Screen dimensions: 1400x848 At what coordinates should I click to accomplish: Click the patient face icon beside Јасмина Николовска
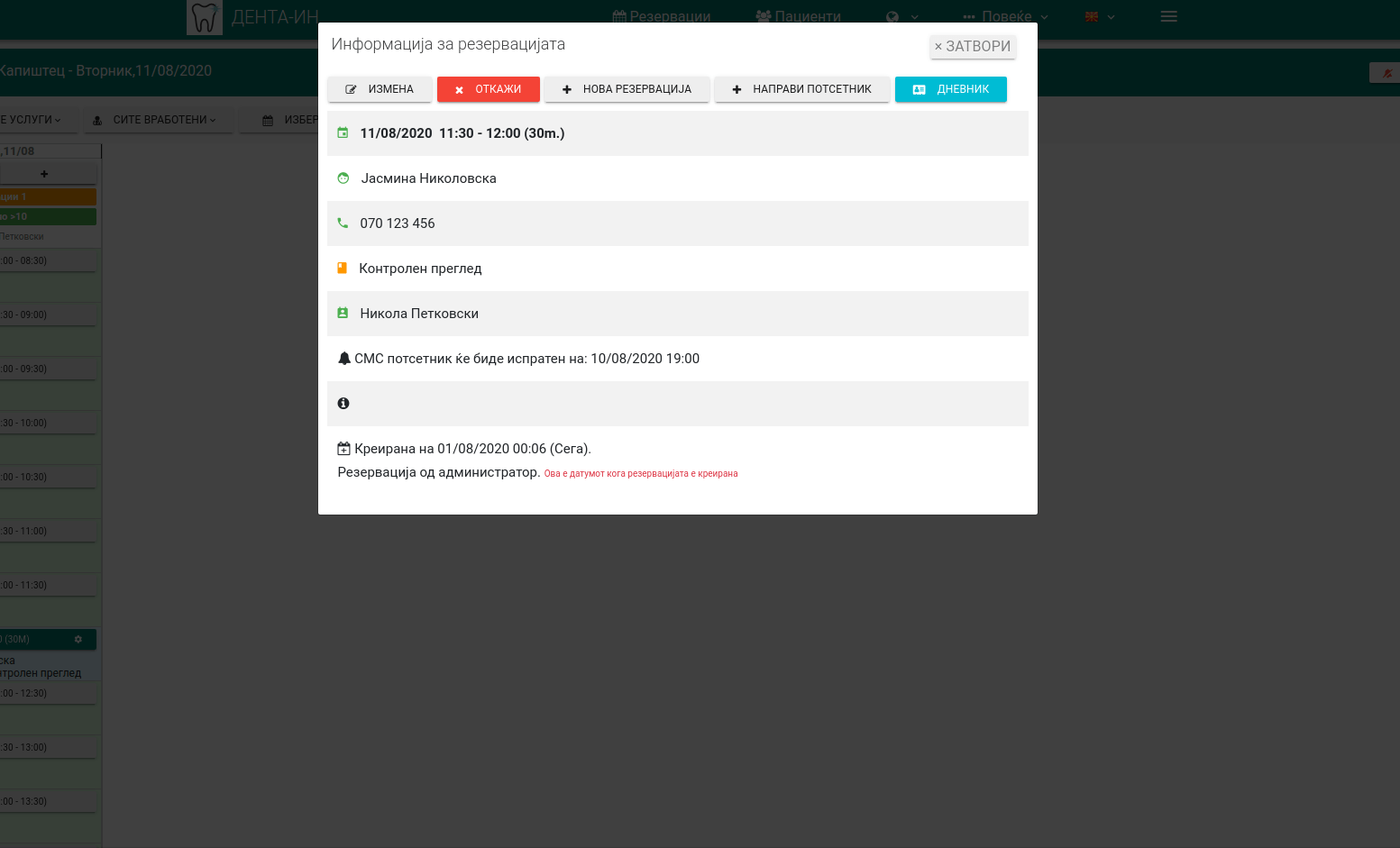(343, 178)
